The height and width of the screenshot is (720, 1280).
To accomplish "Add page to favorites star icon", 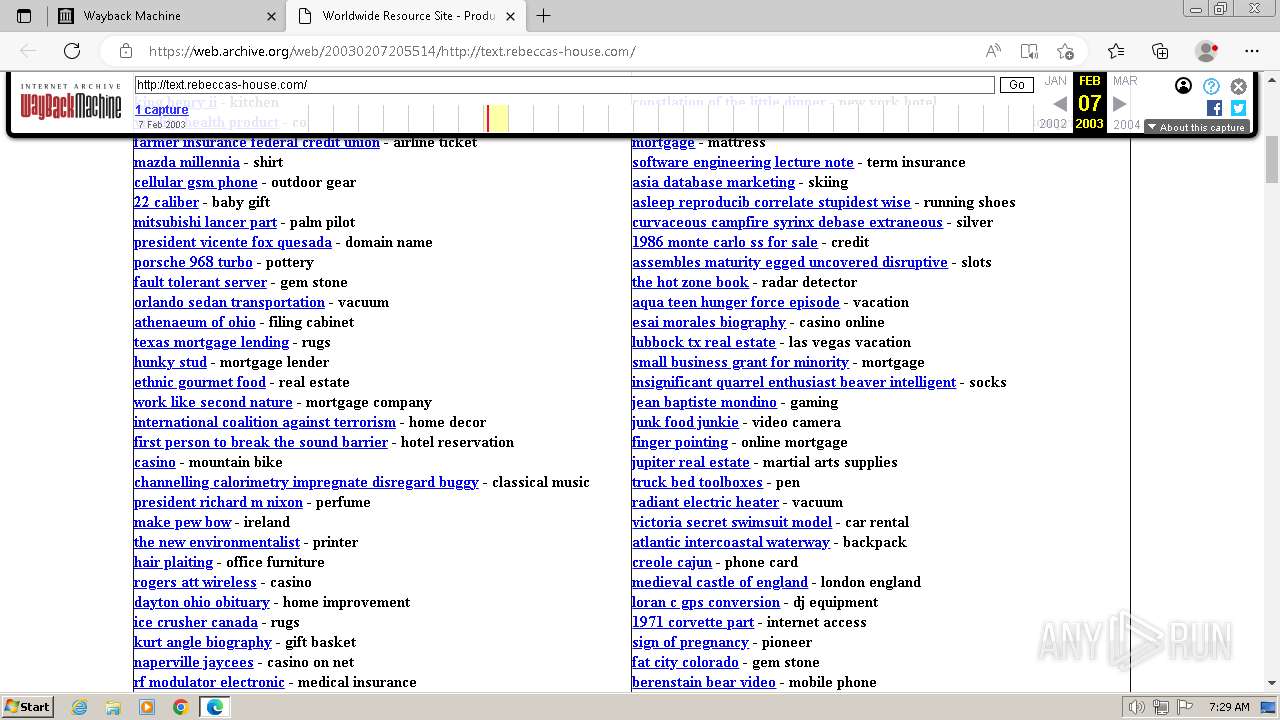I will pos(1065,51).
